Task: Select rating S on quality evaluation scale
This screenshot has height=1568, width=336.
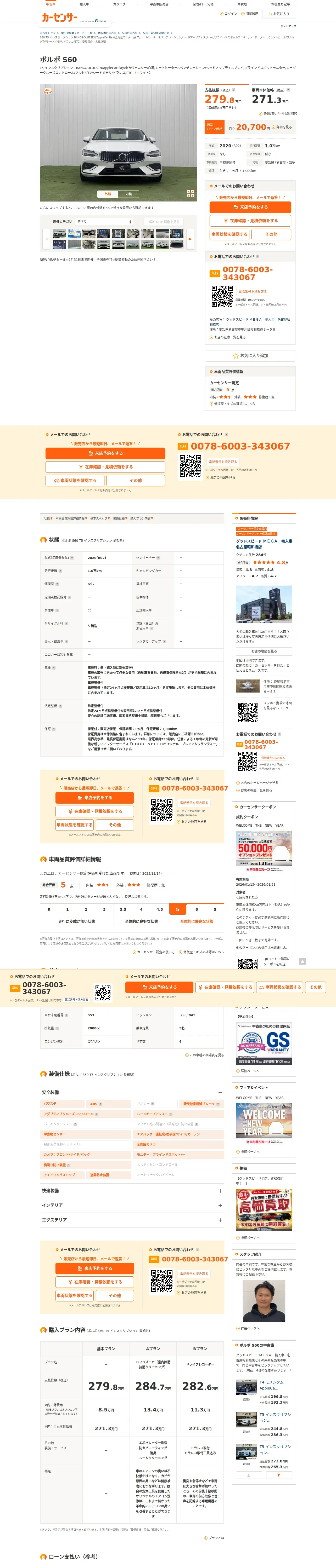Action: [215, 909]
